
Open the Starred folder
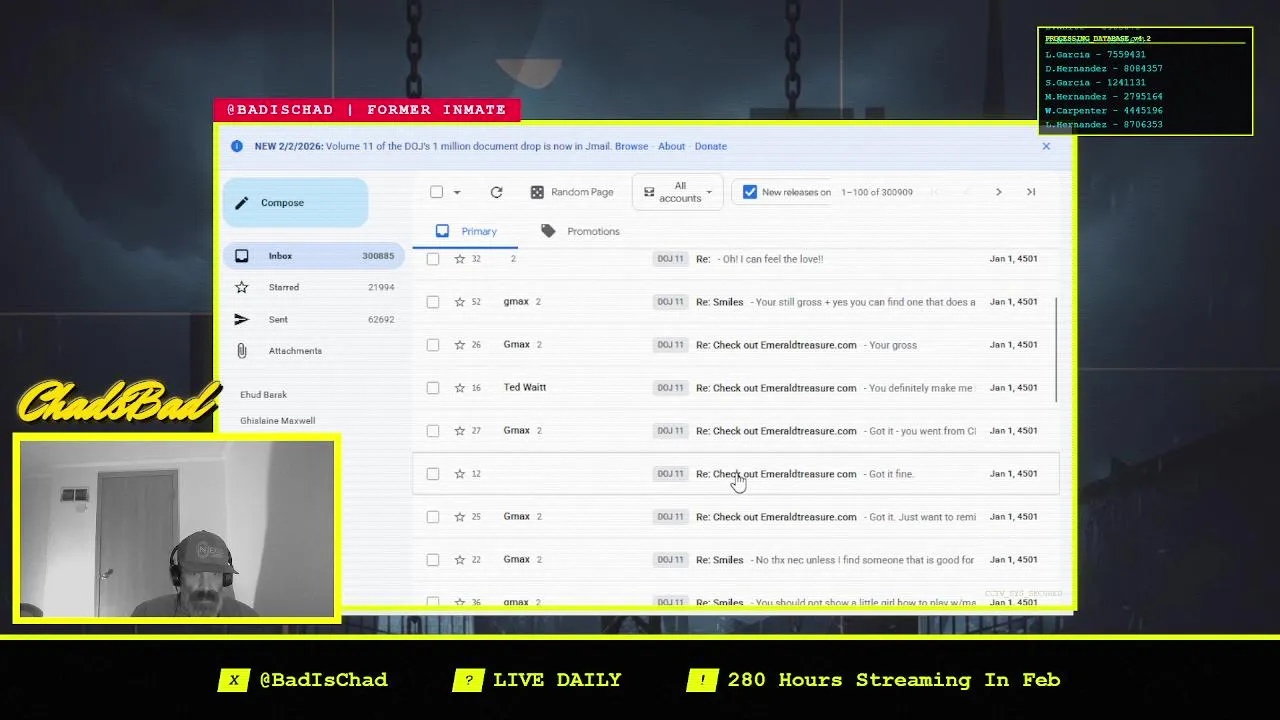(x=313, y=287)
